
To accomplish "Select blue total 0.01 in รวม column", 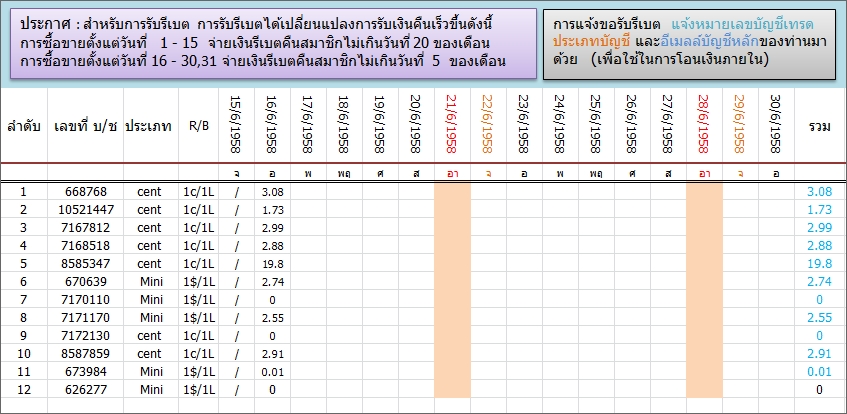I will [819, 372].
